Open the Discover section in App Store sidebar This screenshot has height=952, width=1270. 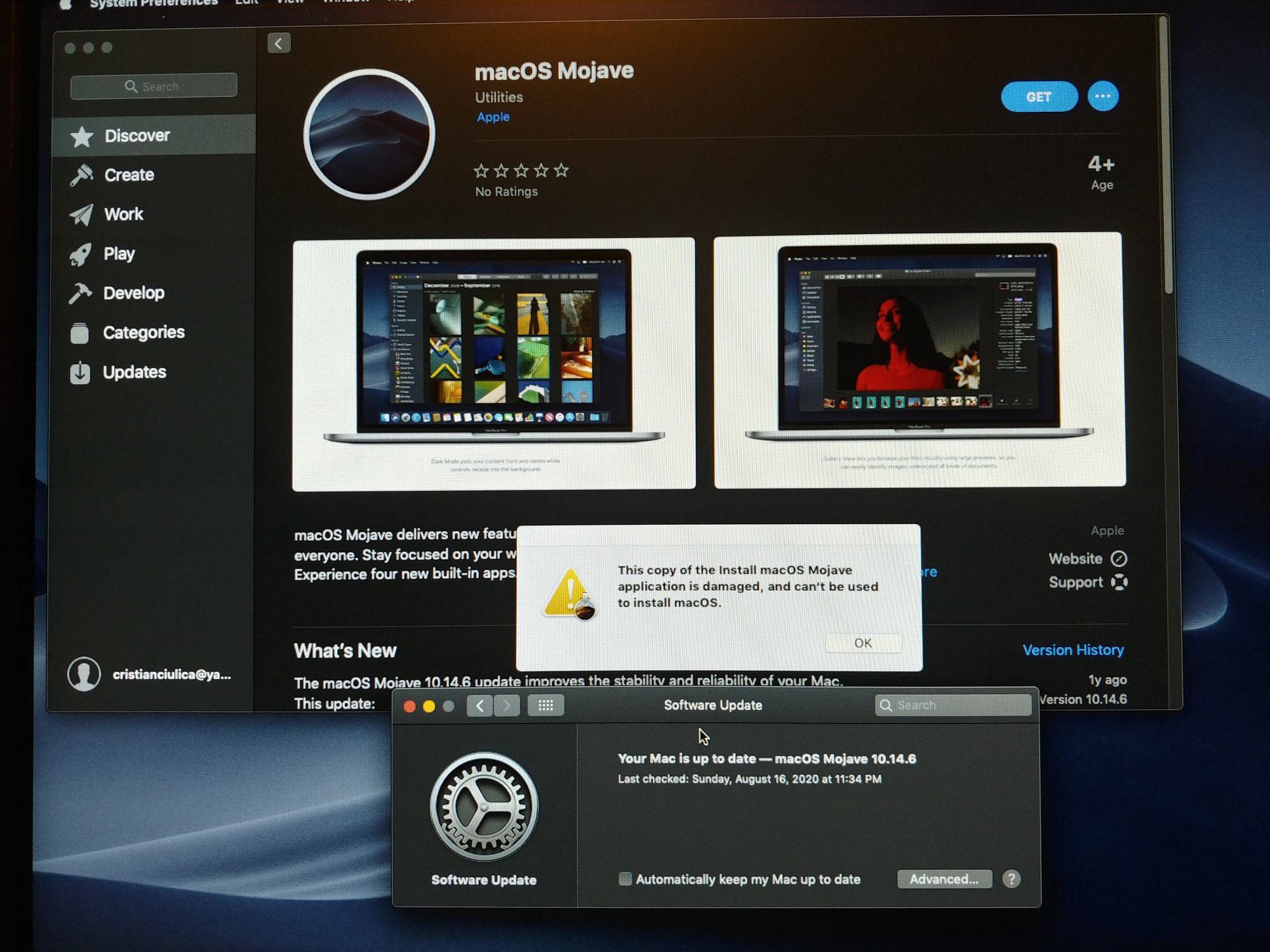pyautogui.click(x=153, y=136)
